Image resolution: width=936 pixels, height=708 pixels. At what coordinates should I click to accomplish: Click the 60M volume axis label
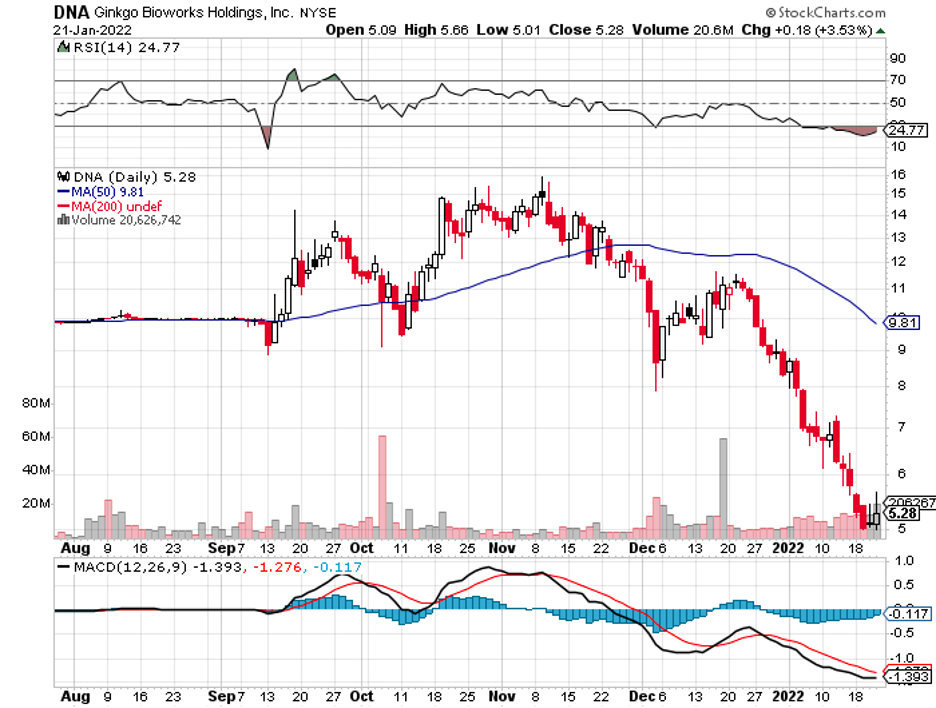click(x=36, y=436)
